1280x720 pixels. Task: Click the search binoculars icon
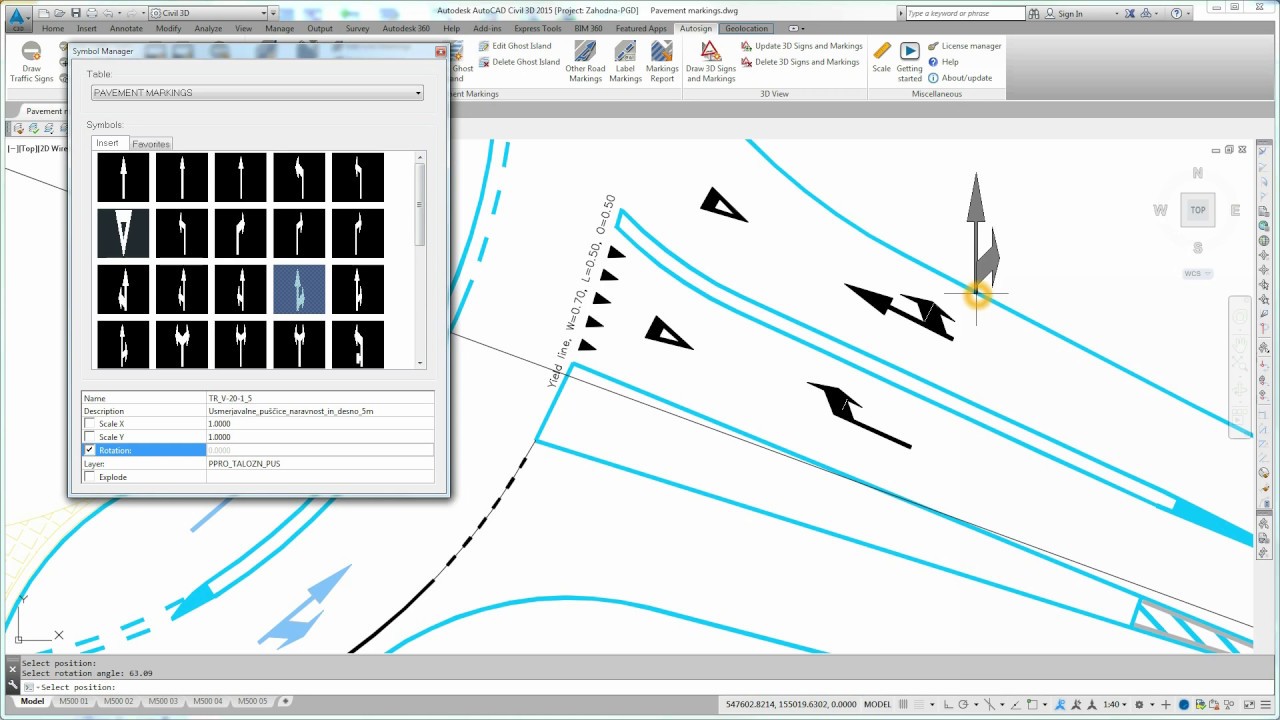click(1035, 13)
